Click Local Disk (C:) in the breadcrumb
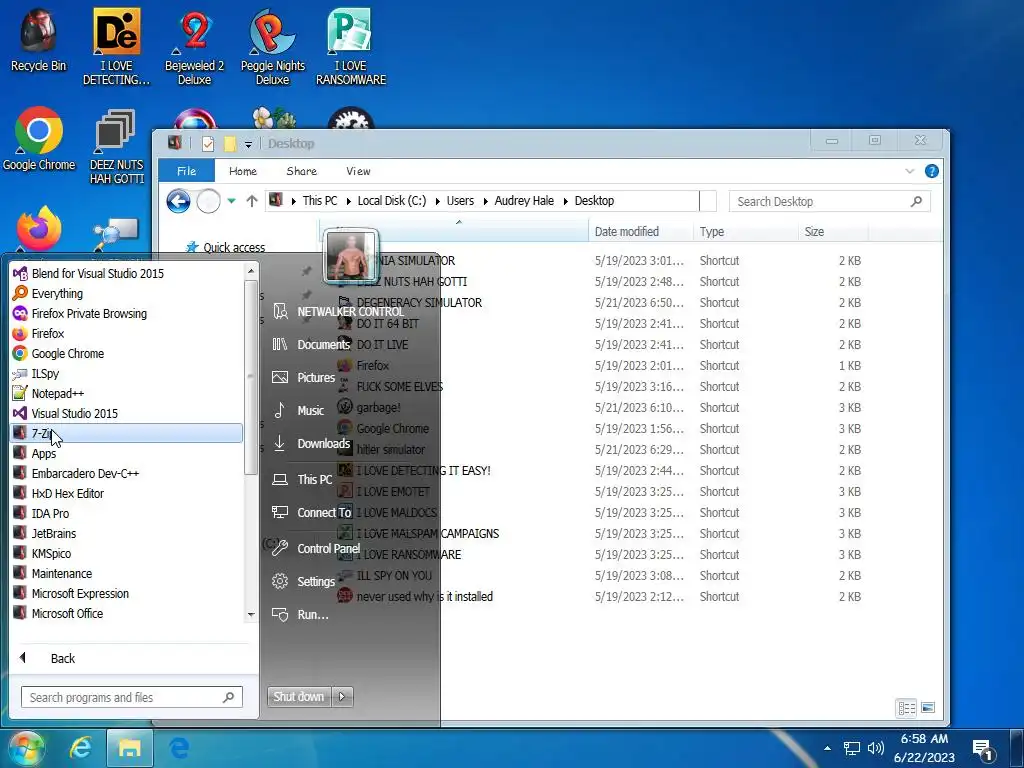 tap(392, 201)
